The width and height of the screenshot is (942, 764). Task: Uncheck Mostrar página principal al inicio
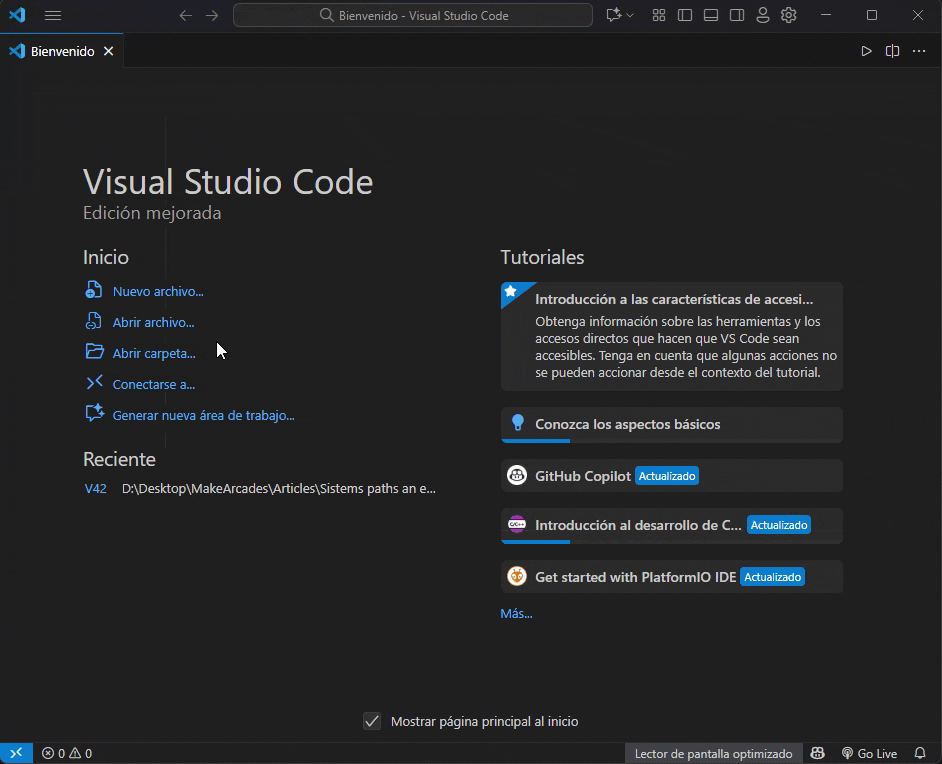tap(372, 721)
